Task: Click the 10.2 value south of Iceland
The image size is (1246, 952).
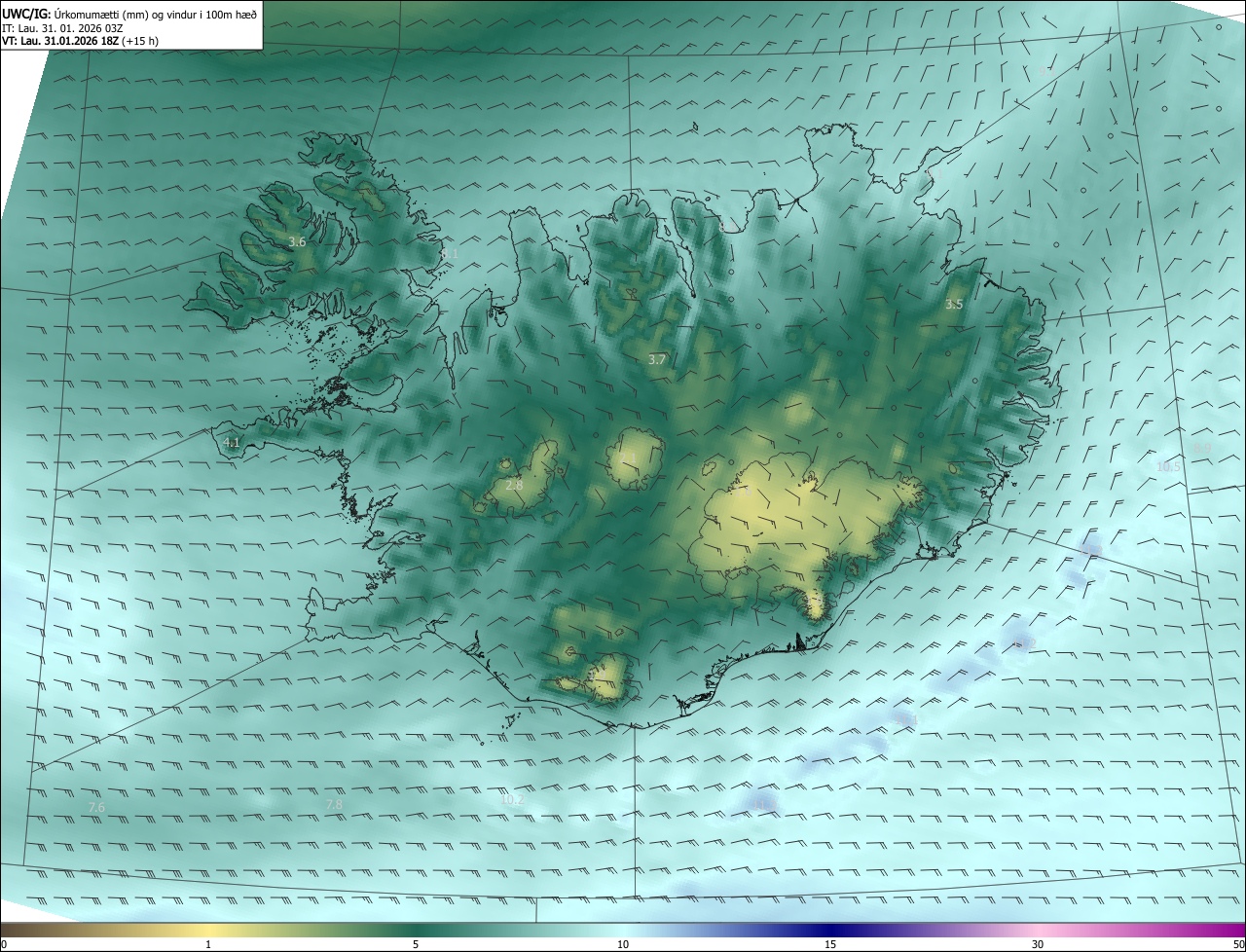Action: [511, 800]
